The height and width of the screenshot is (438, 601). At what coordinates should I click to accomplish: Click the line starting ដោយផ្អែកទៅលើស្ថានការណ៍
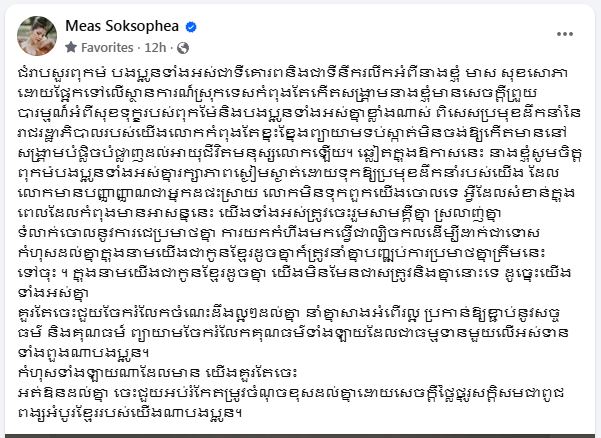(x=278, y=93)
